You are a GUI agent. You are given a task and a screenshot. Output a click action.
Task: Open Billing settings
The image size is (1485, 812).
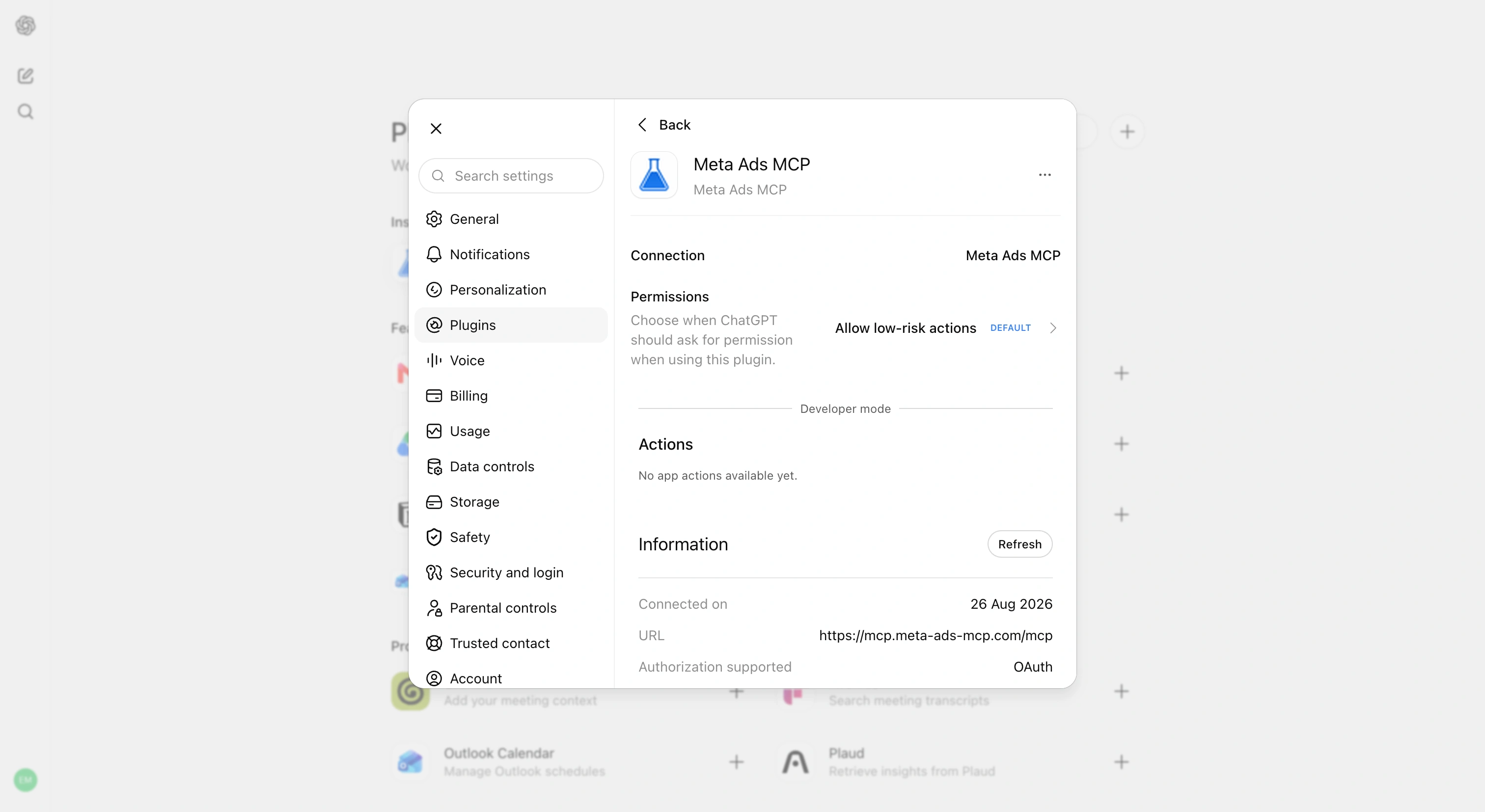pos(511,396)
